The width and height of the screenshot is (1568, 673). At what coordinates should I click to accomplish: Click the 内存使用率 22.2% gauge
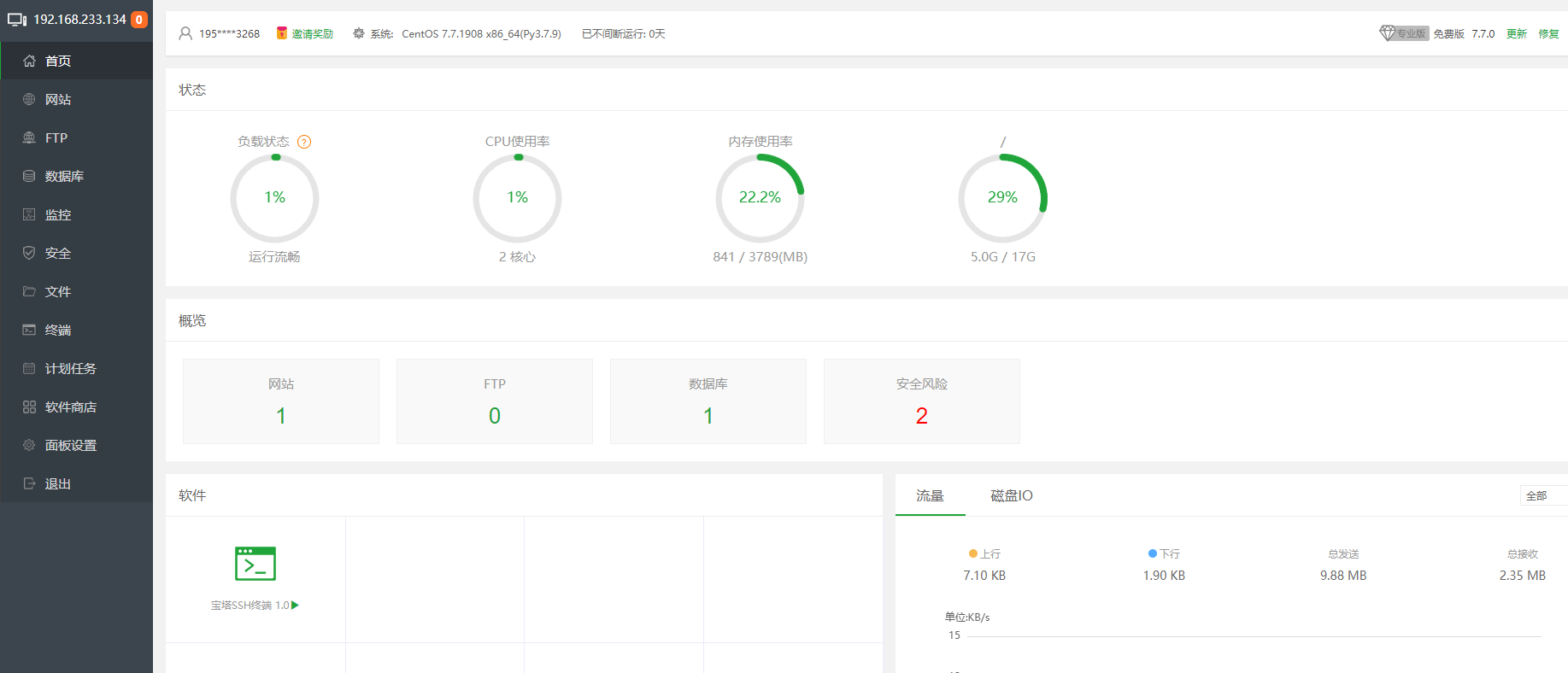point(760,198)
